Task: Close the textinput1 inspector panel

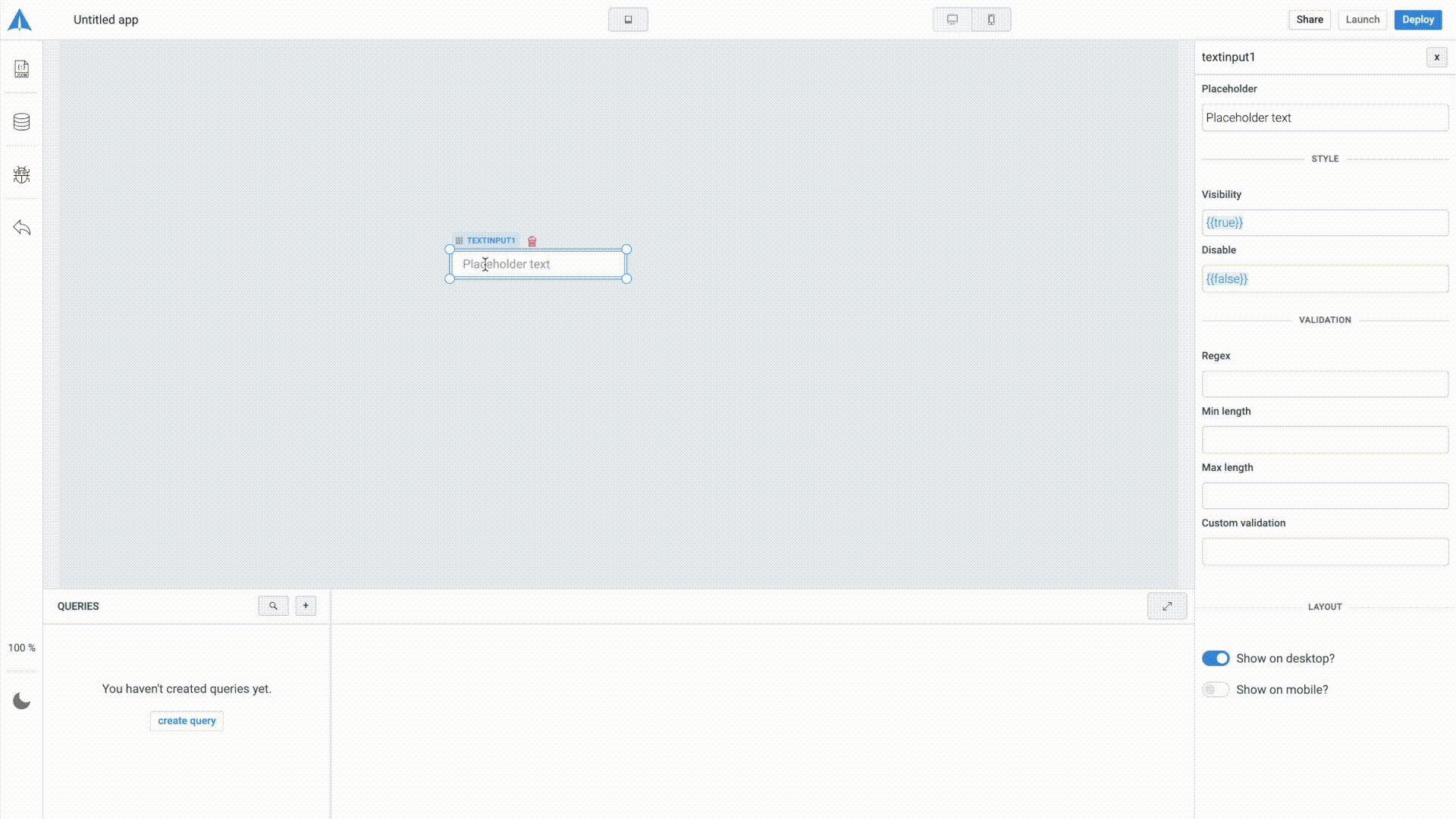Action: point(1436,57)
